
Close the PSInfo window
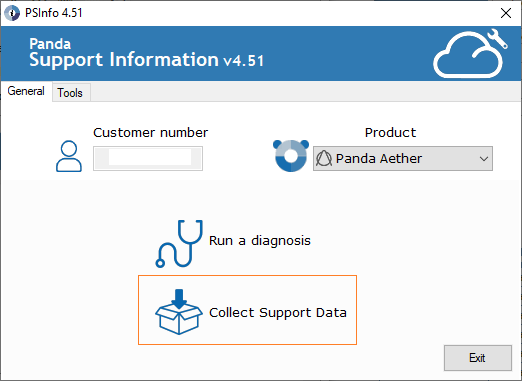click(x=508, y=13)
